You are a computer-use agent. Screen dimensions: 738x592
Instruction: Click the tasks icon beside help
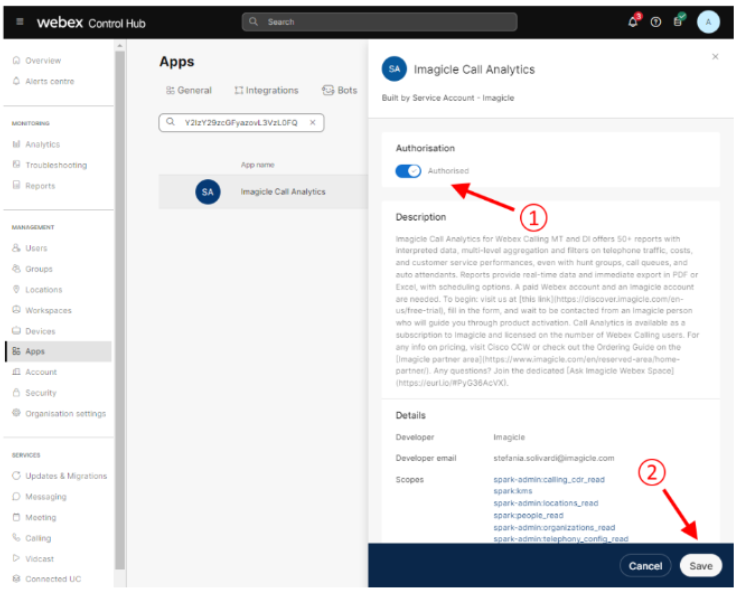(x=679, y=22)
